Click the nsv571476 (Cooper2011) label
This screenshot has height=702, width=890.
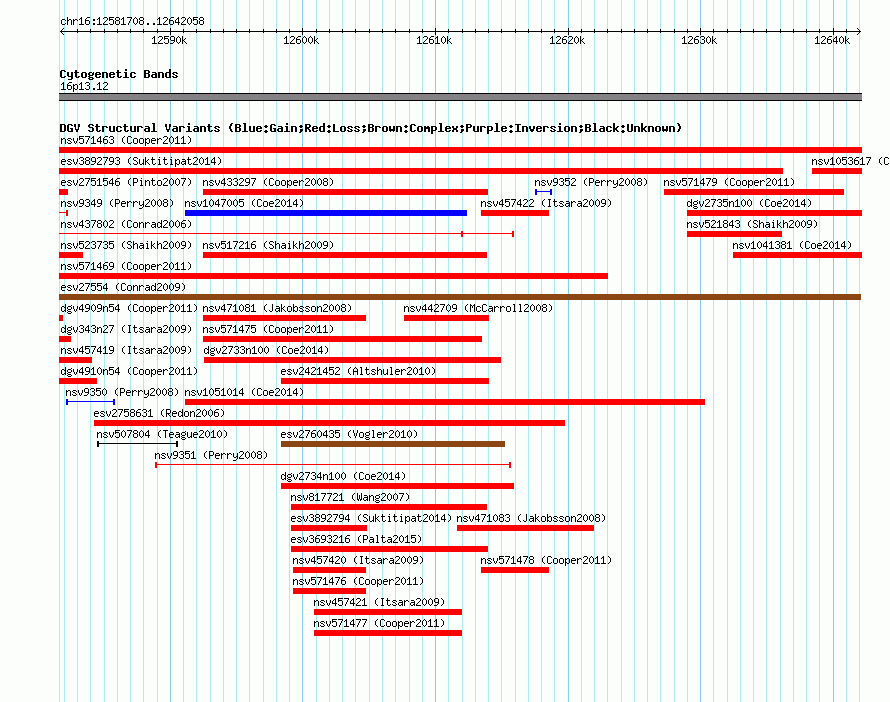[358, 581]
